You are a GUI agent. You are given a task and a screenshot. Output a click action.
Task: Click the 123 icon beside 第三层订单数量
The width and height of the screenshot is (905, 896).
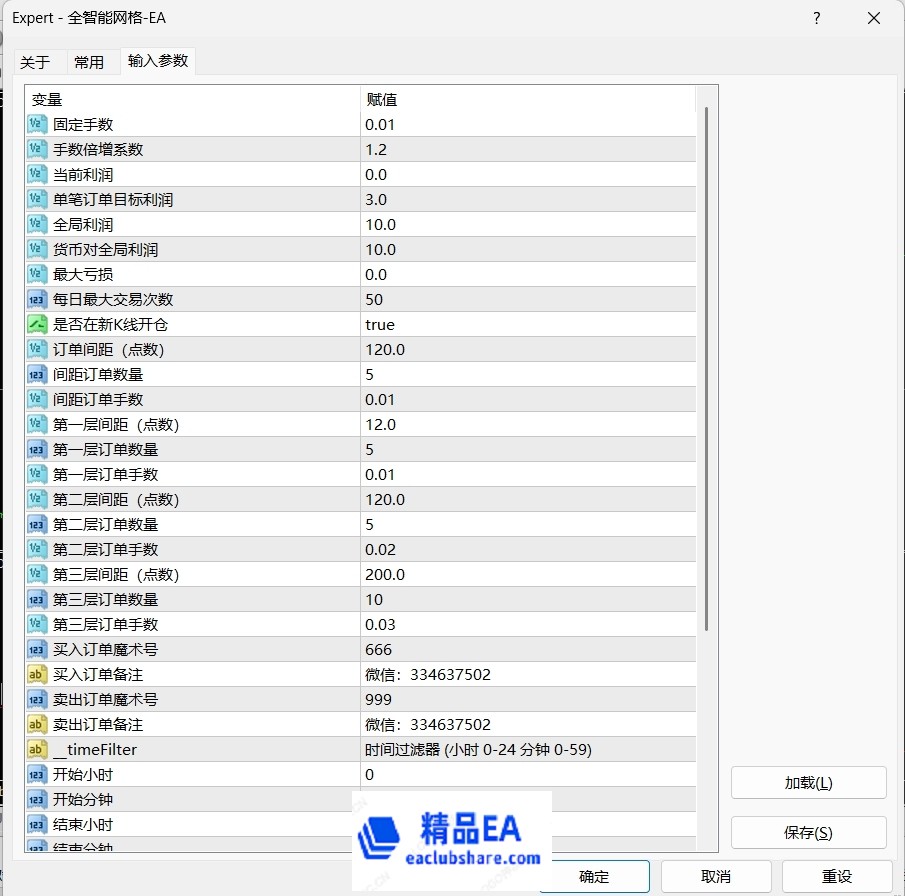click(x=37, y=598)
